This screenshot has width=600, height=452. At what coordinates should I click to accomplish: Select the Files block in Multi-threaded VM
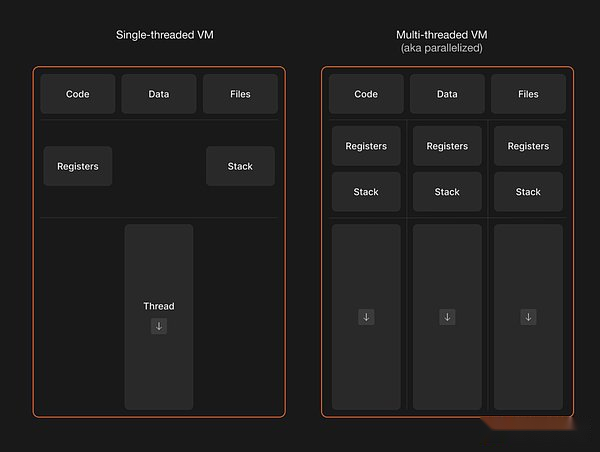528,94
